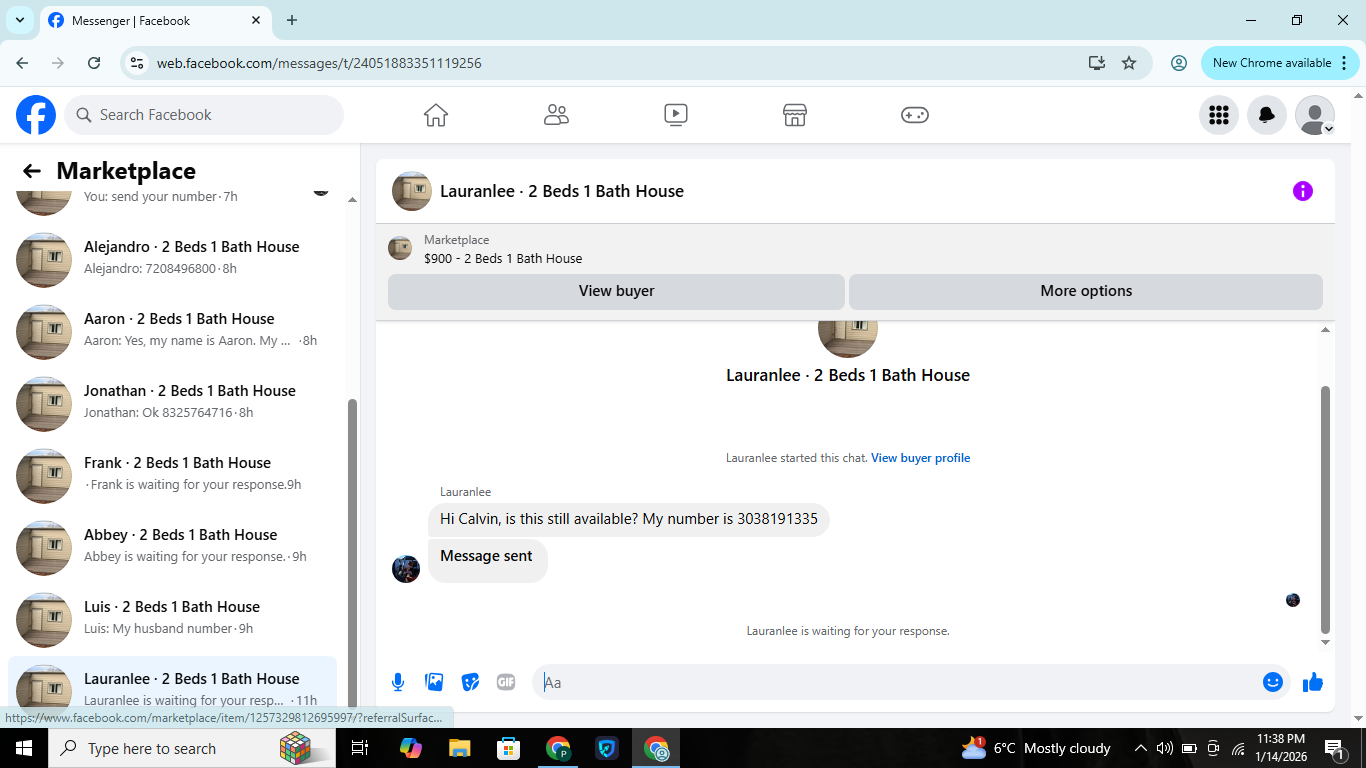1366x768 pixels.
Task: Open the weather widget Mostly cloudy
Action: pyautogui.click(x=1036, y=748)
